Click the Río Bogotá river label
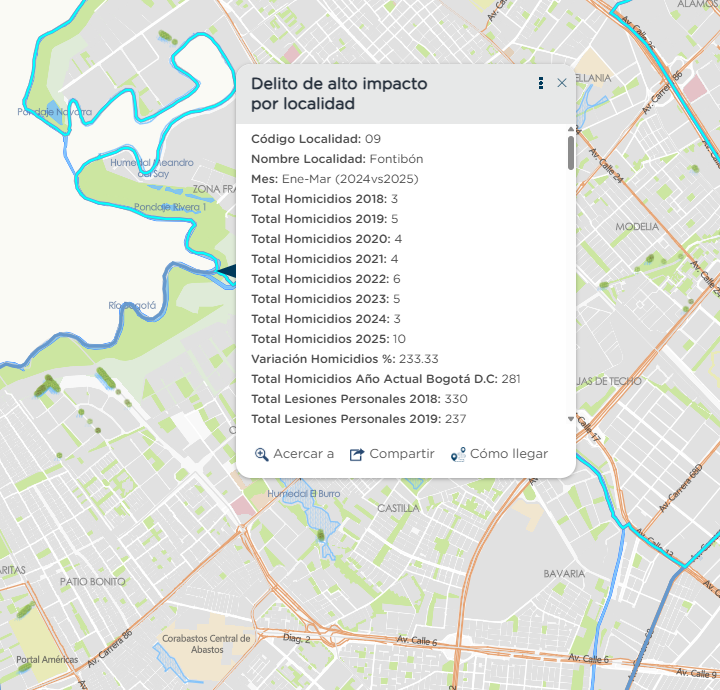Image resolution: width=720 pixels, height=690 pixels. pos(132,305)
